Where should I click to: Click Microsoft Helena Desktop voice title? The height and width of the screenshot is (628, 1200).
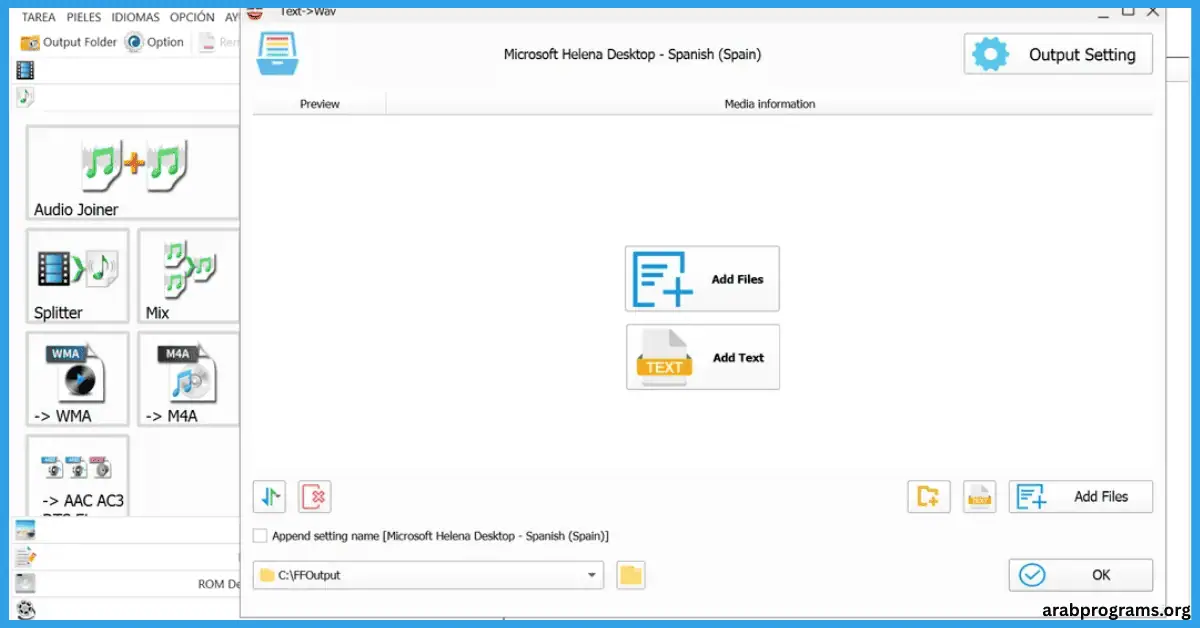632,54
